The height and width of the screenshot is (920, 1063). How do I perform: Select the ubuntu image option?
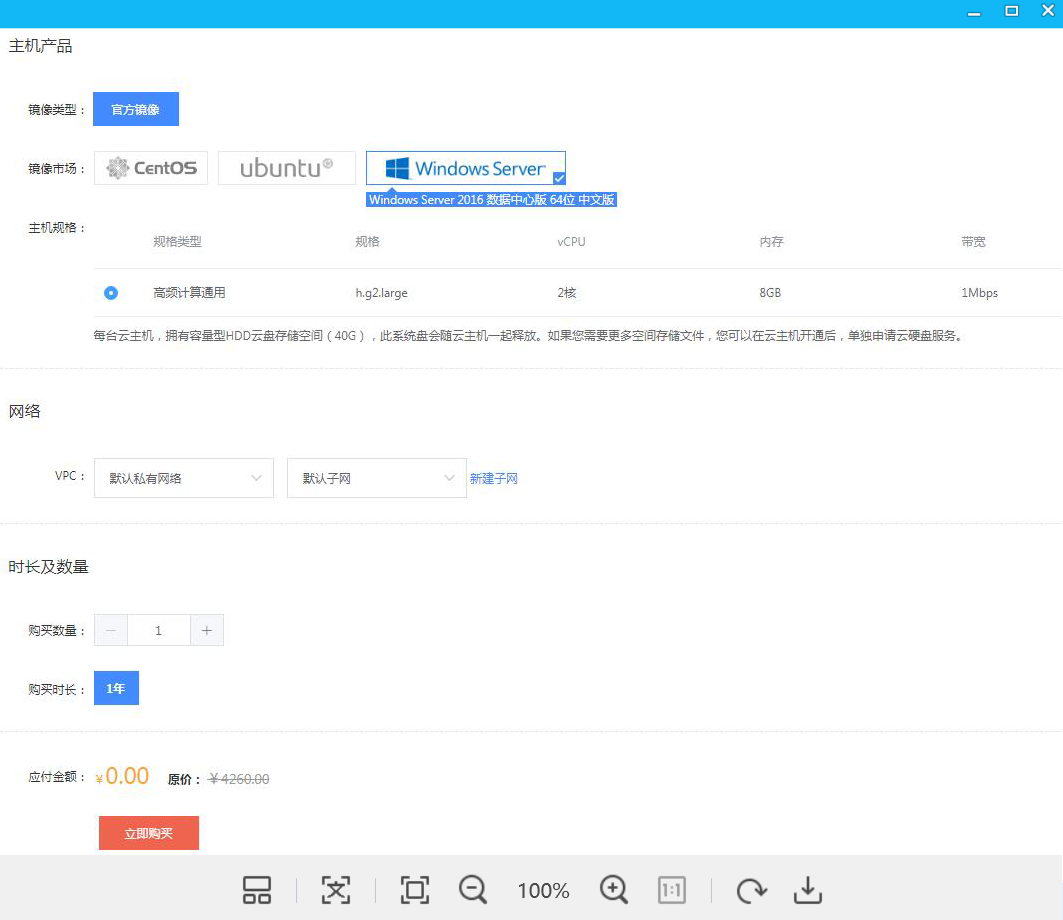tap(287, 167)
